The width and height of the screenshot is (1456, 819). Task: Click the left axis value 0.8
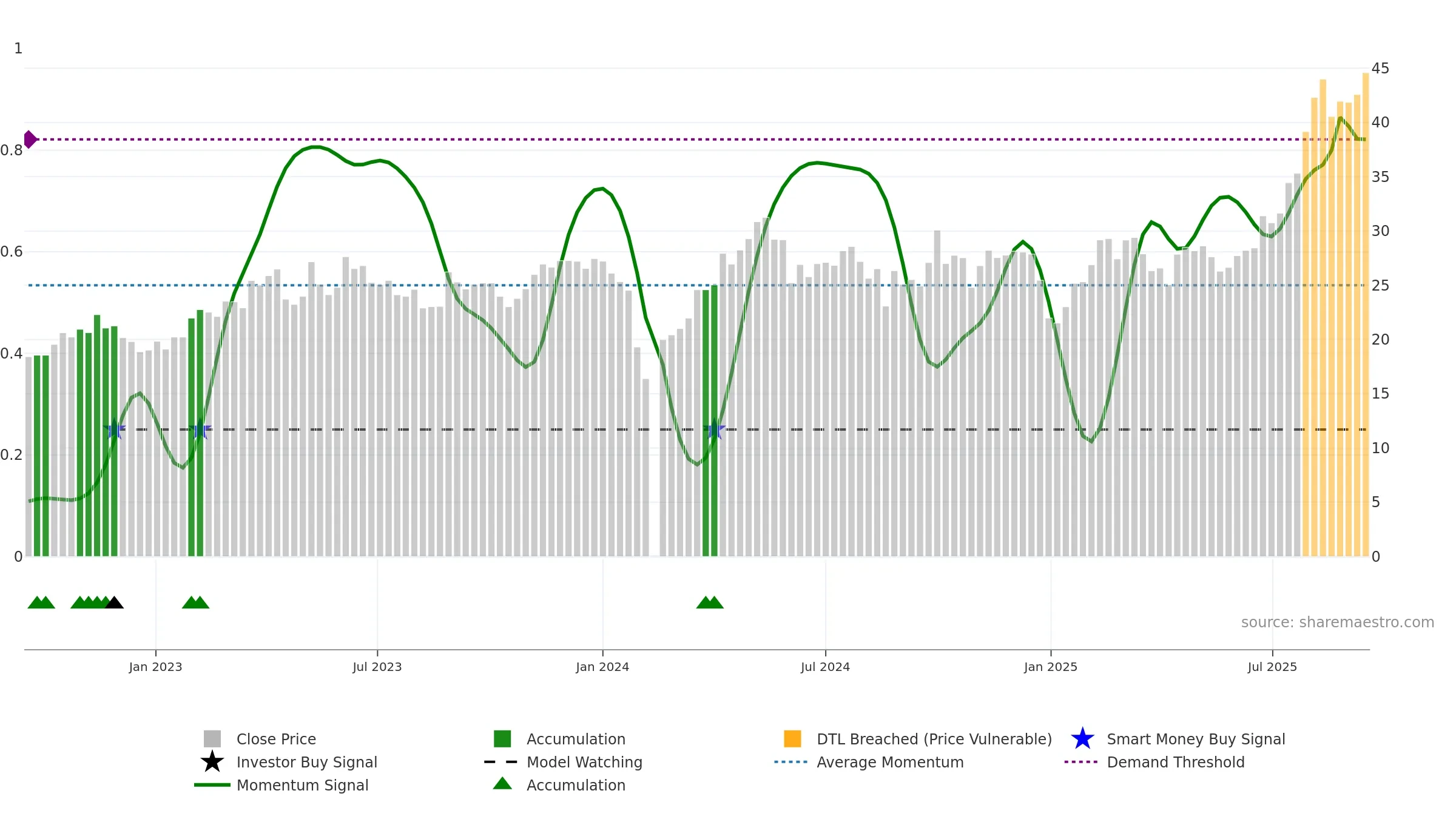point(12,150)
